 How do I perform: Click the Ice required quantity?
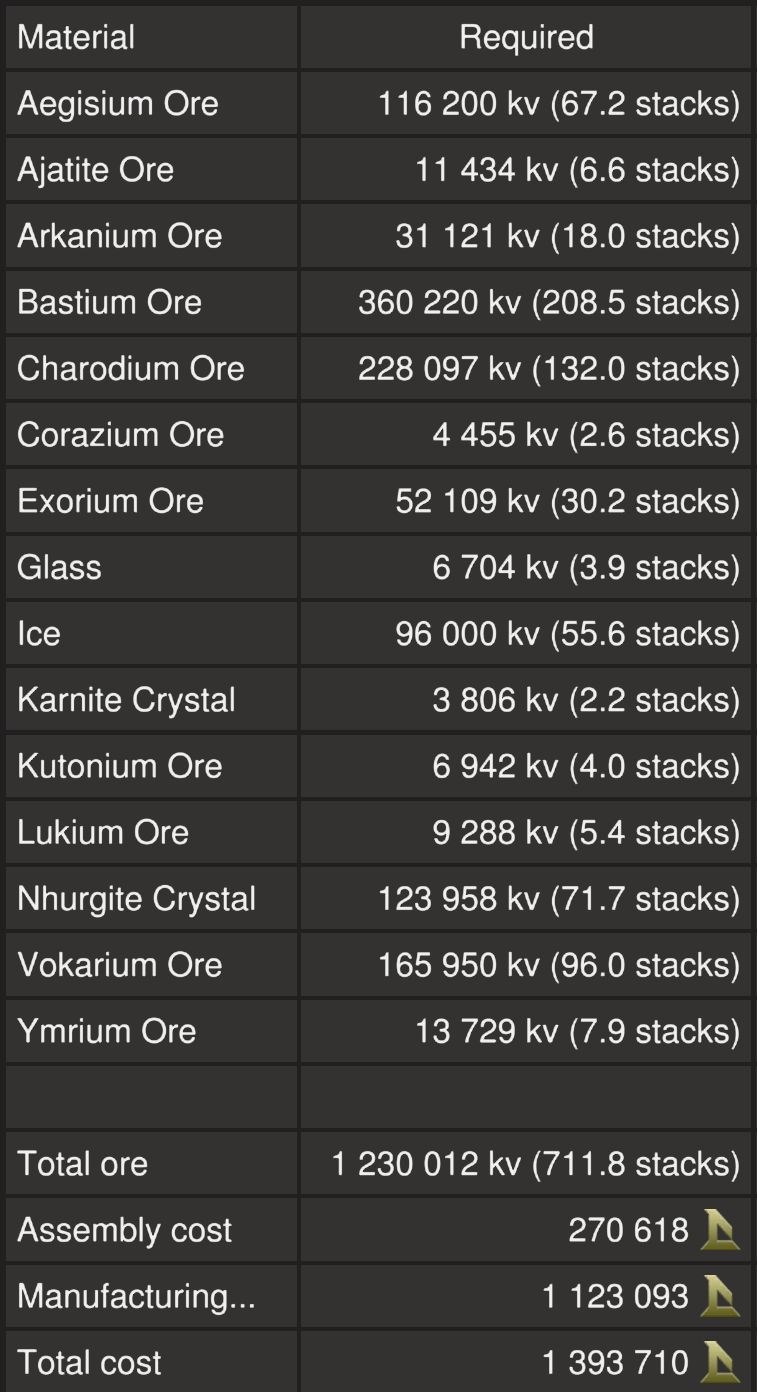[567, 633]
